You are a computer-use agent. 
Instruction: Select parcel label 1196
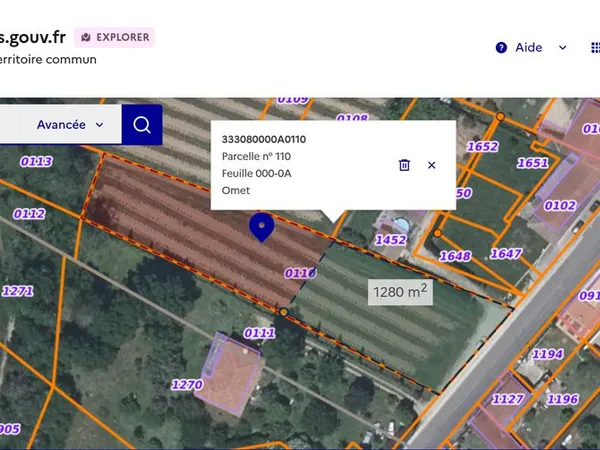[562, 399]
